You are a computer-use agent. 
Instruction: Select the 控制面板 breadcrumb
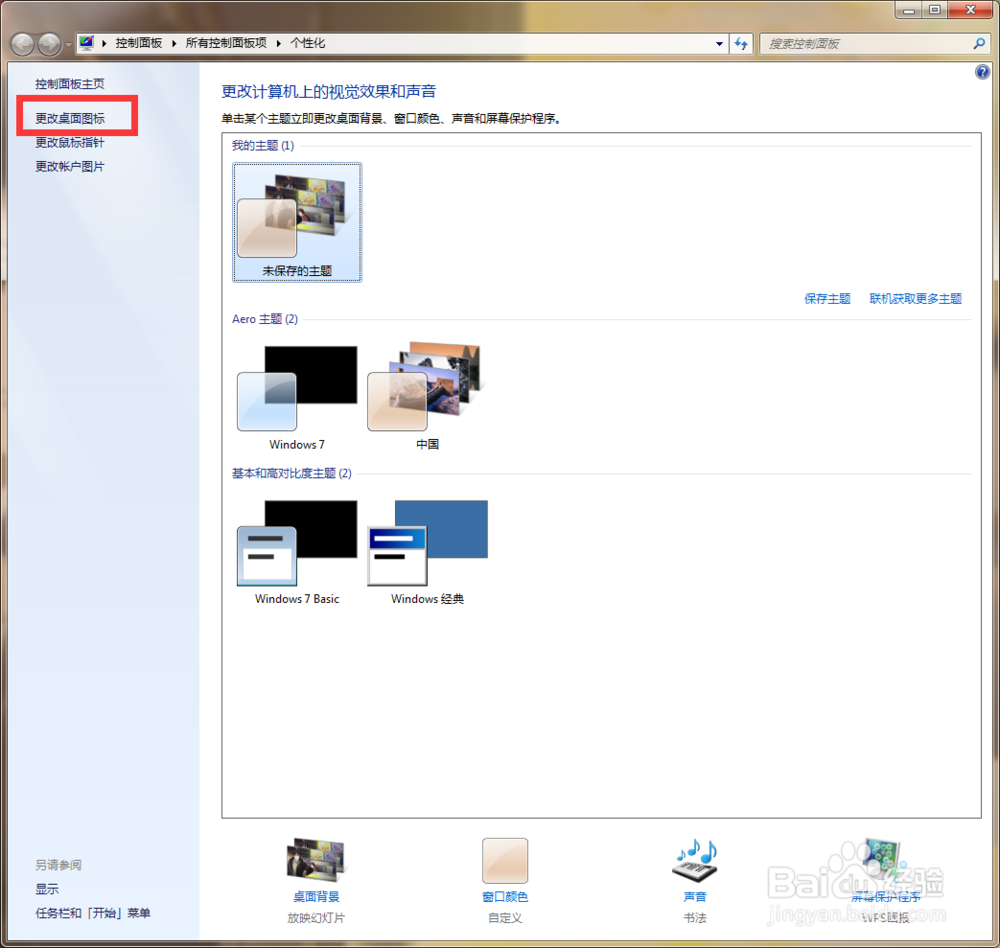tap(138, 43)
